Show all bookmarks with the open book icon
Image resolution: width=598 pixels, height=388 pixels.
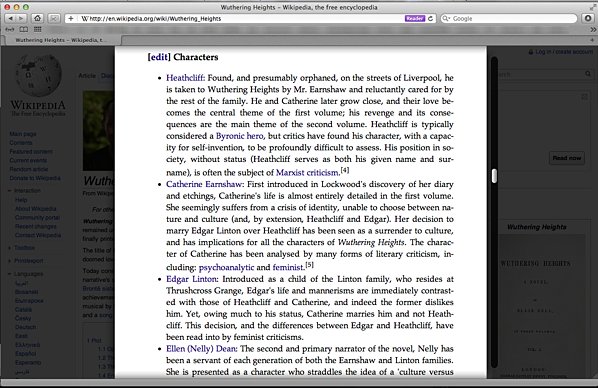click(x=24, y=29)
